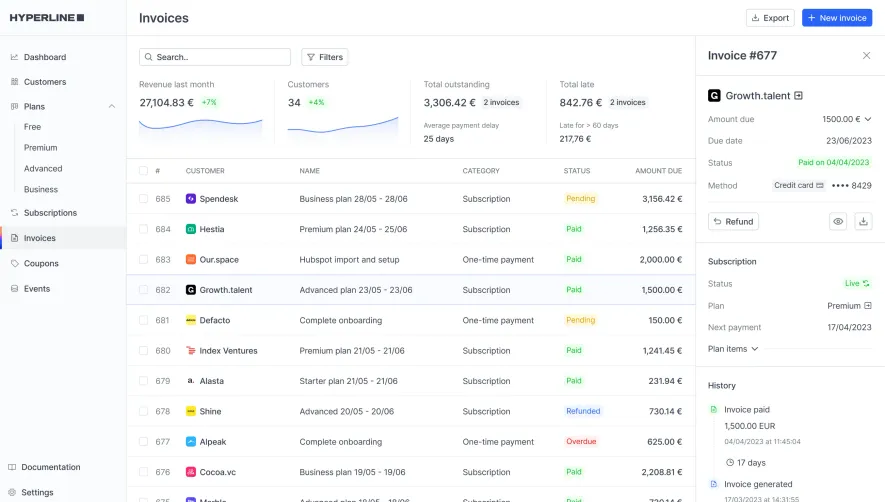Click the '2 invoices' badge under Total late
885x502 pixels.
point(627,102)
